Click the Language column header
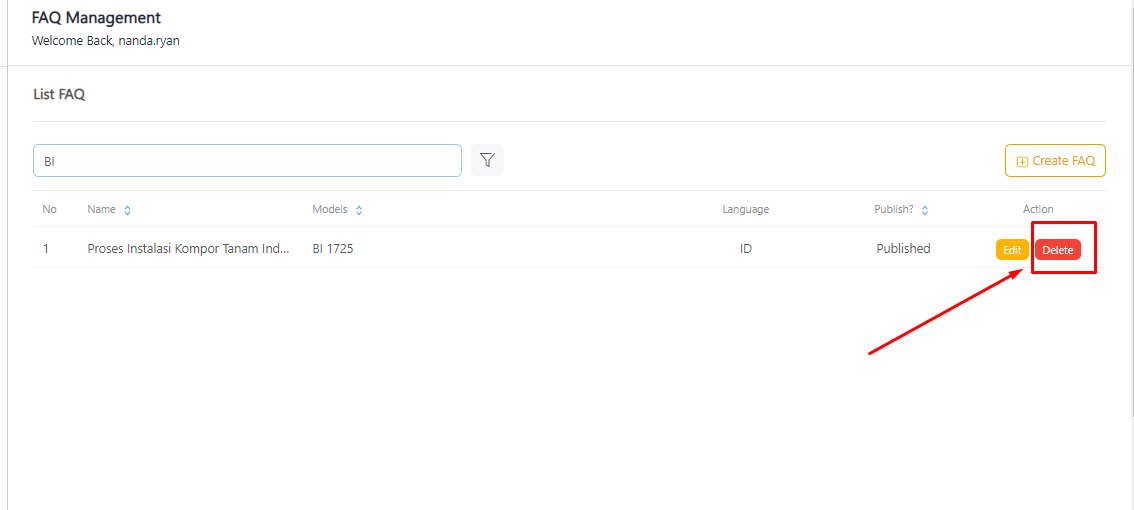This screenshot has height=510, width=1134. tap(745, 209)
